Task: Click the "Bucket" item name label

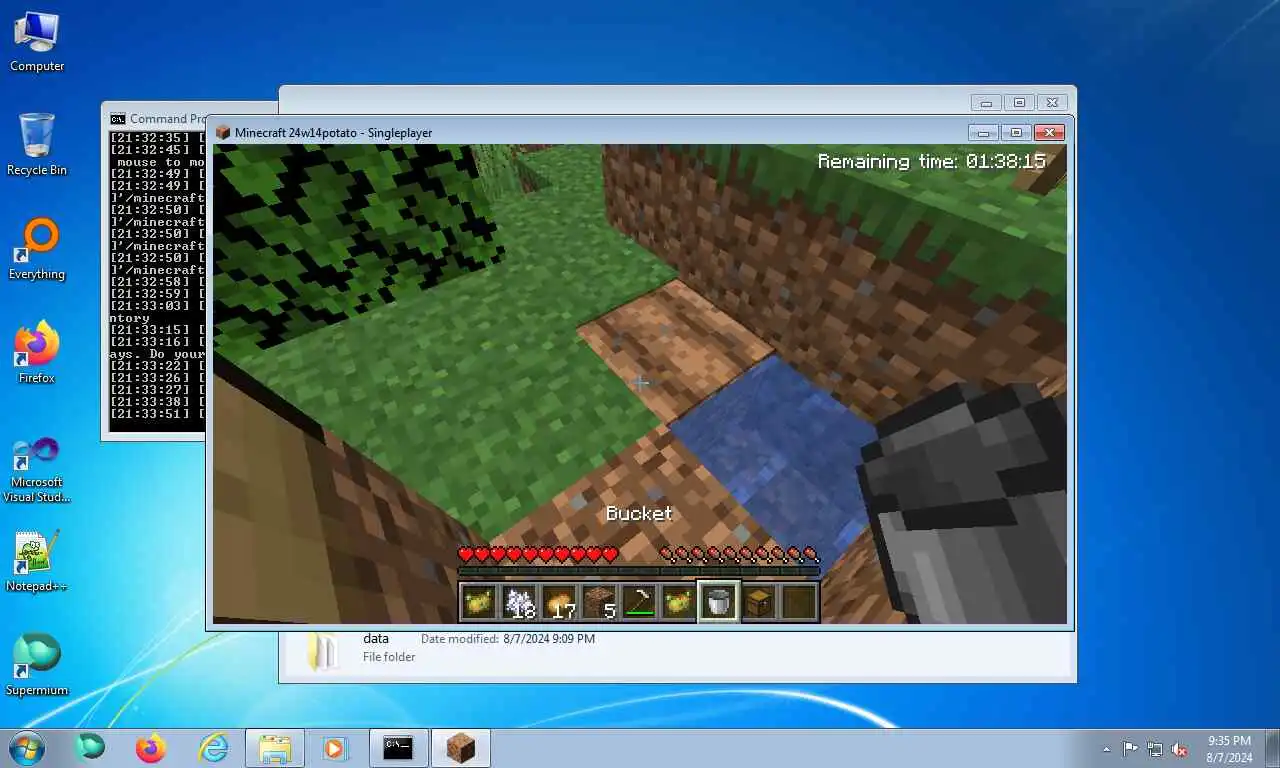Action: (x=639, y=514)
